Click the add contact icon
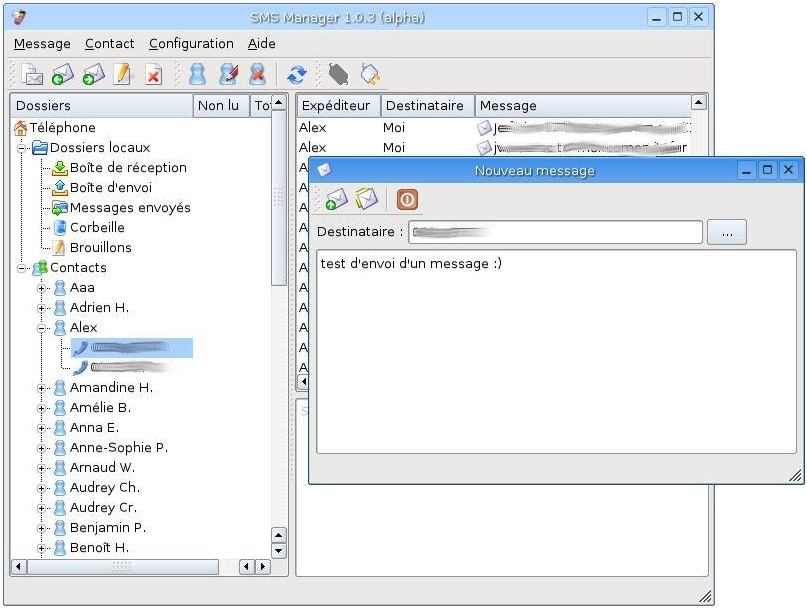 pyautogui.click(x=198, y=74)
